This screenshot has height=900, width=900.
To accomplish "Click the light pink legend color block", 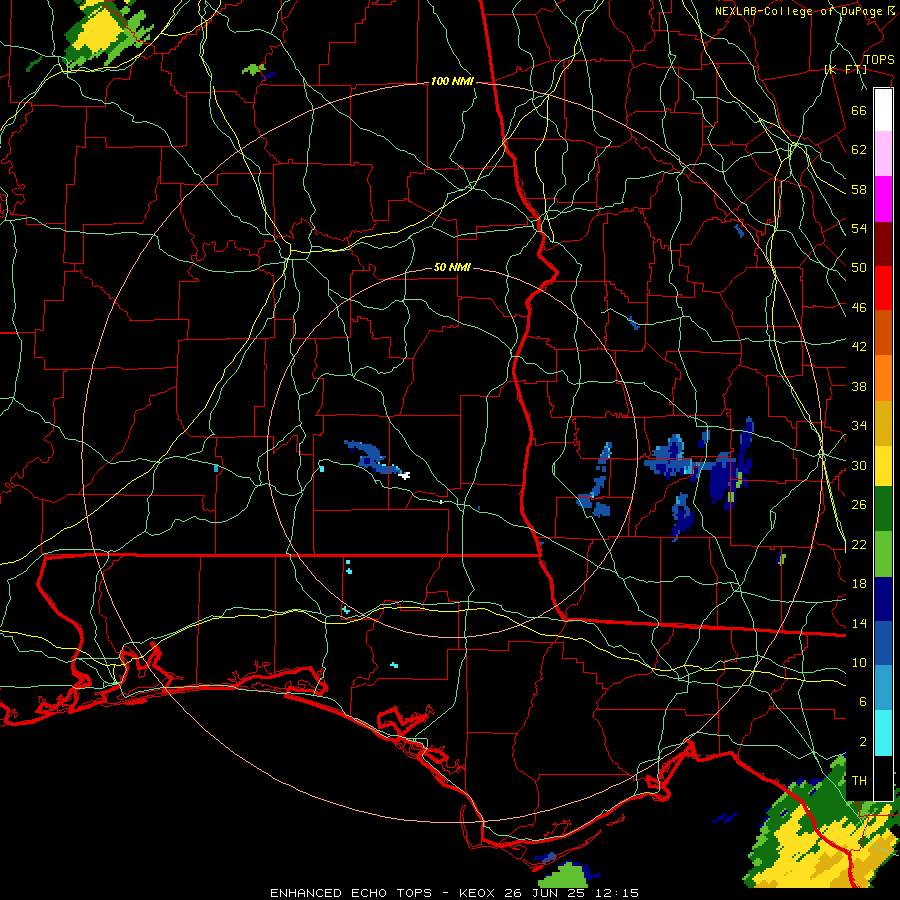I will pos(883,154).
